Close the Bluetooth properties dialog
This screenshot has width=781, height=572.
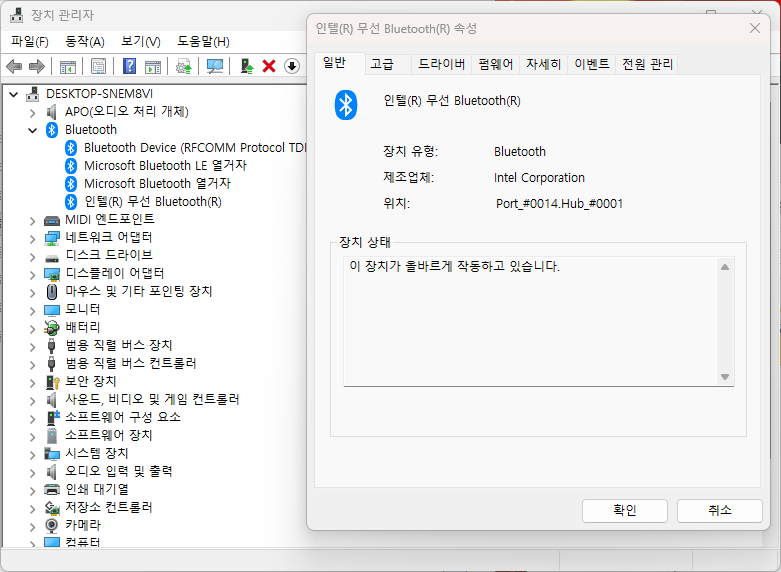[755, 28]
